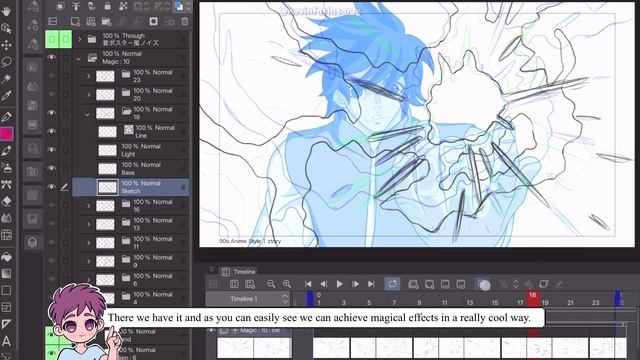Click the blue layer color icon

[x=179, y=6]
